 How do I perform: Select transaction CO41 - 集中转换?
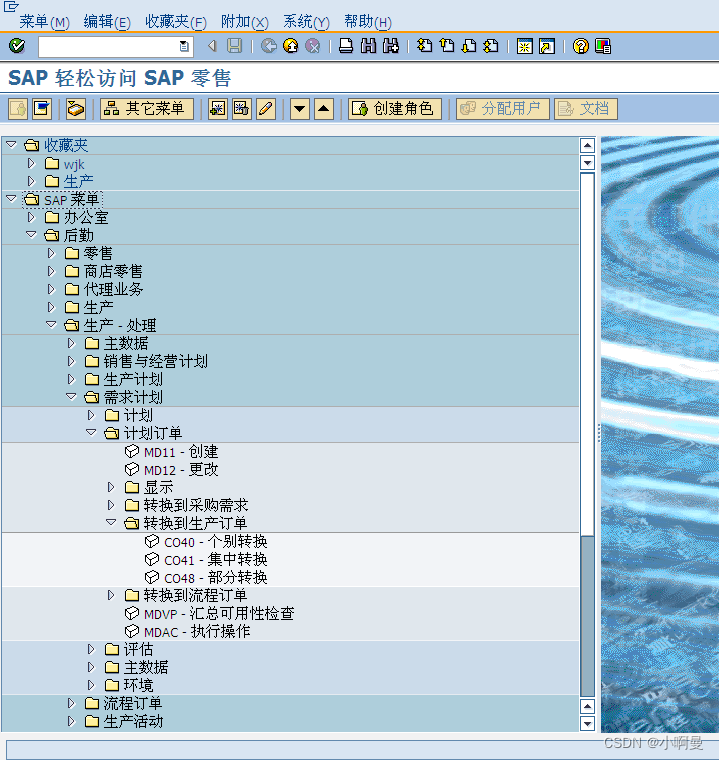pos(216,559)
